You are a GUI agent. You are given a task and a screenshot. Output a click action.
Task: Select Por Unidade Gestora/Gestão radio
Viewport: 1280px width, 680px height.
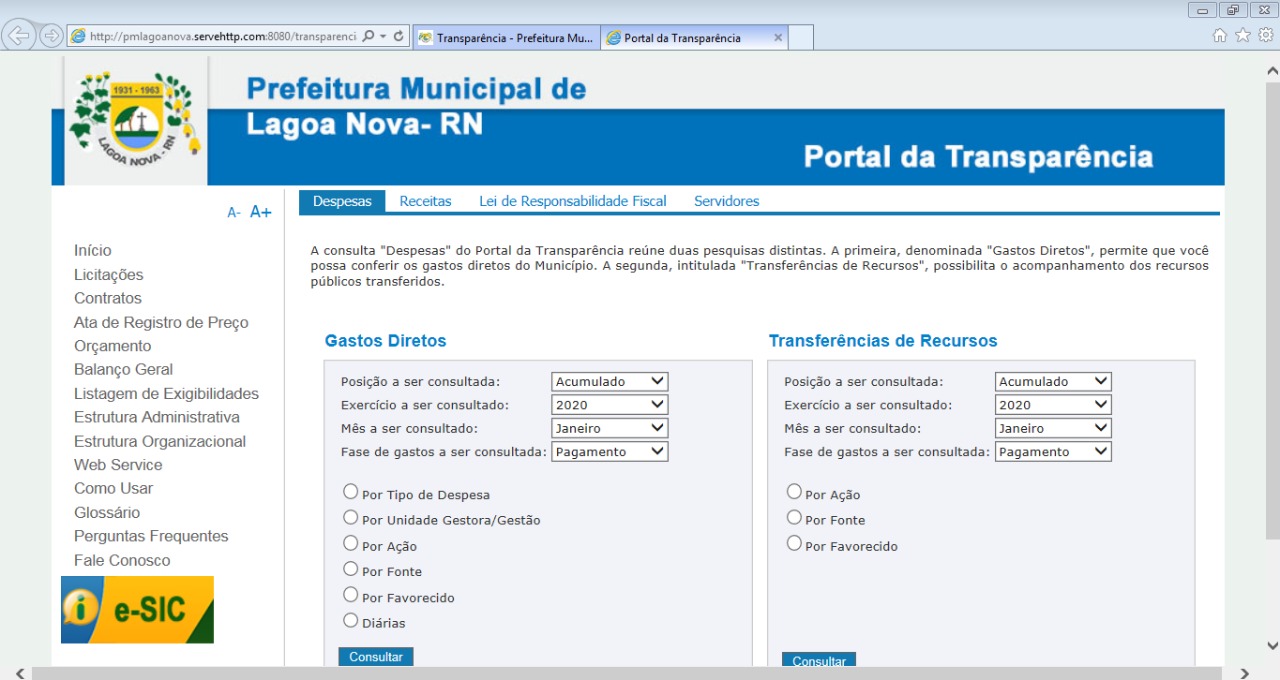click(x=350, y=518)
